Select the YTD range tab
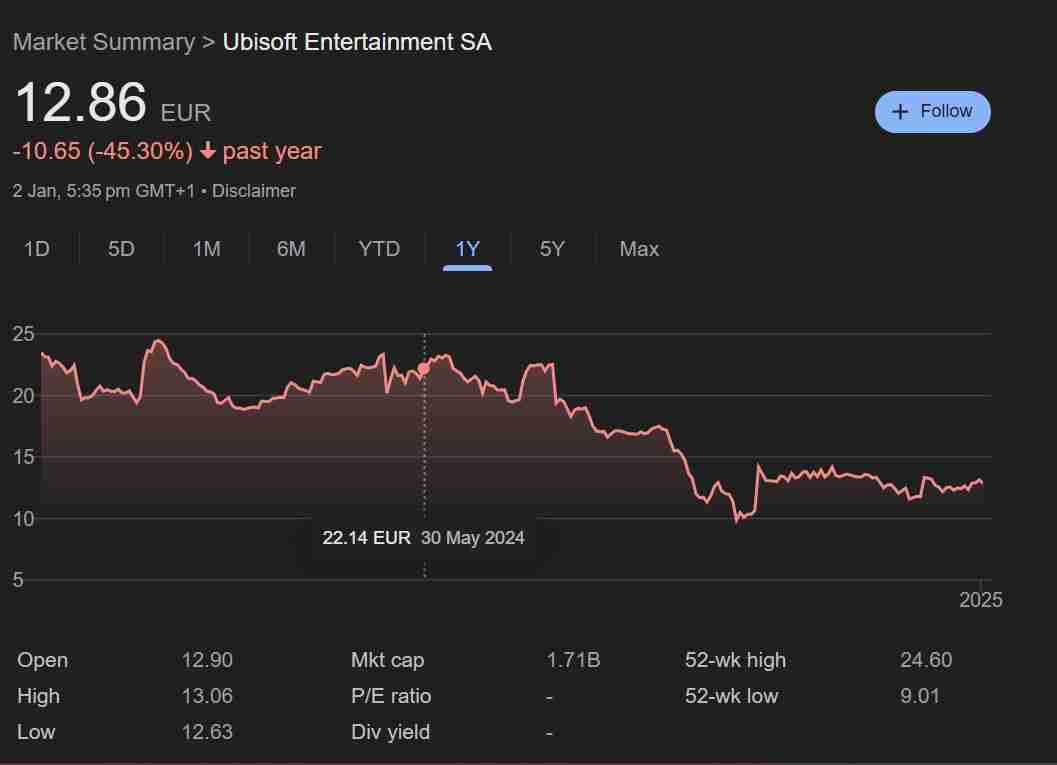 point(379,249)
